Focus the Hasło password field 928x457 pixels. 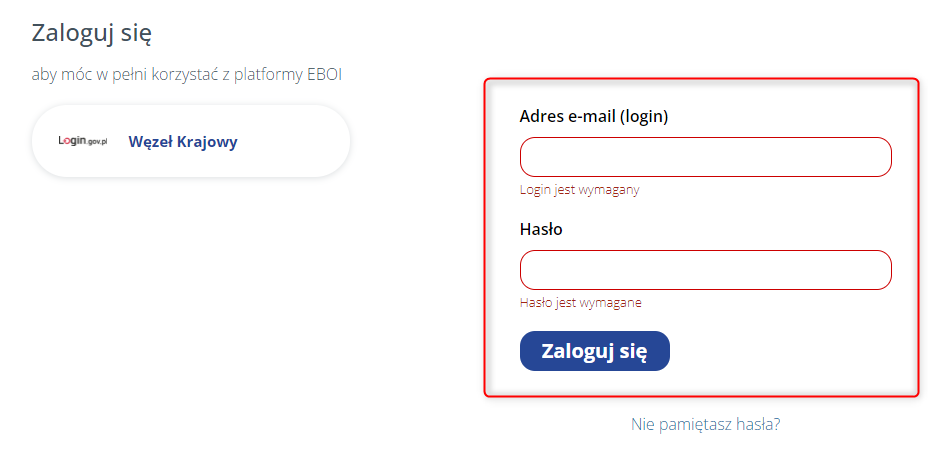705,270
